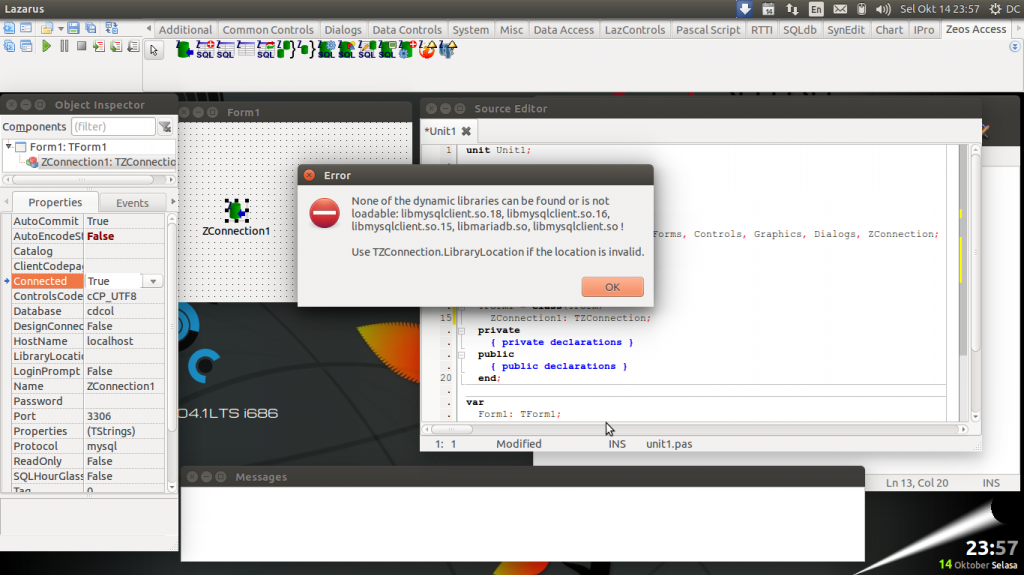Pause the running program
Screen dimensions: 1024x575
pos(64,46)
